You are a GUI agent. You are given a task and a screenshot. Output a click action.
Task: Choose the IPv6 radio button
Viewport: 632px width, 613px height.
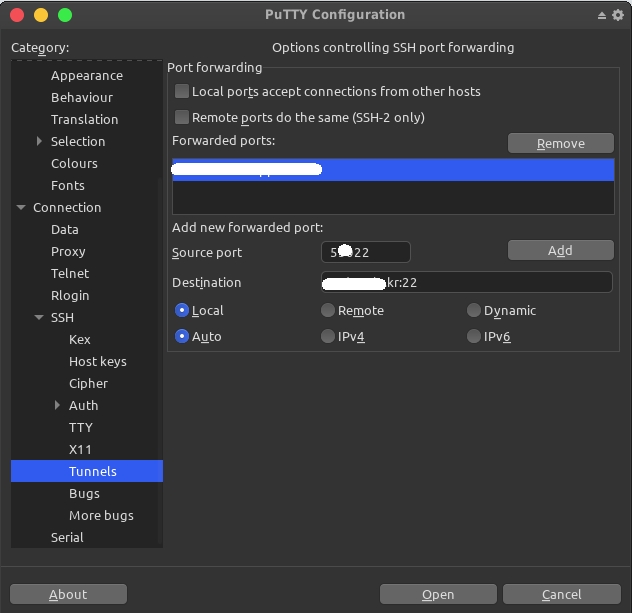[x=474, y=336]
